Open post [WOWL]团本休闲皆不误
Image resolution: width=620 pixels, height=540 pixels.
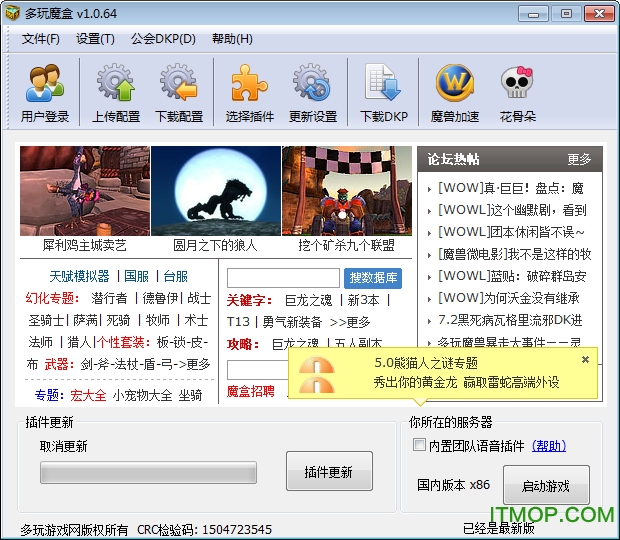click(511, 232)
